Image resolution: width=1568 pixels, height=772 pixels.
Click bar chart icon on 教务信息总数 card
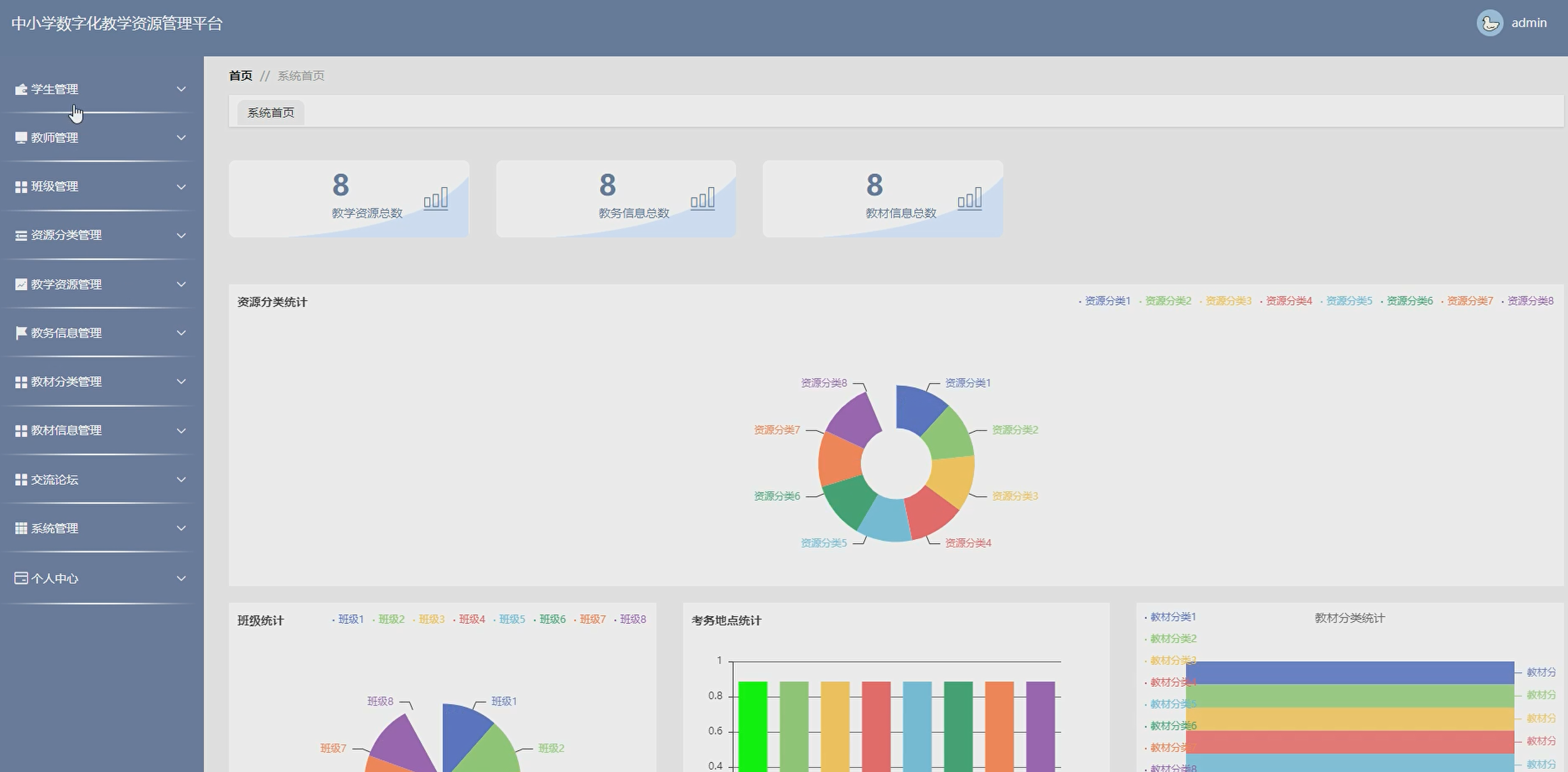click(702, 199)
